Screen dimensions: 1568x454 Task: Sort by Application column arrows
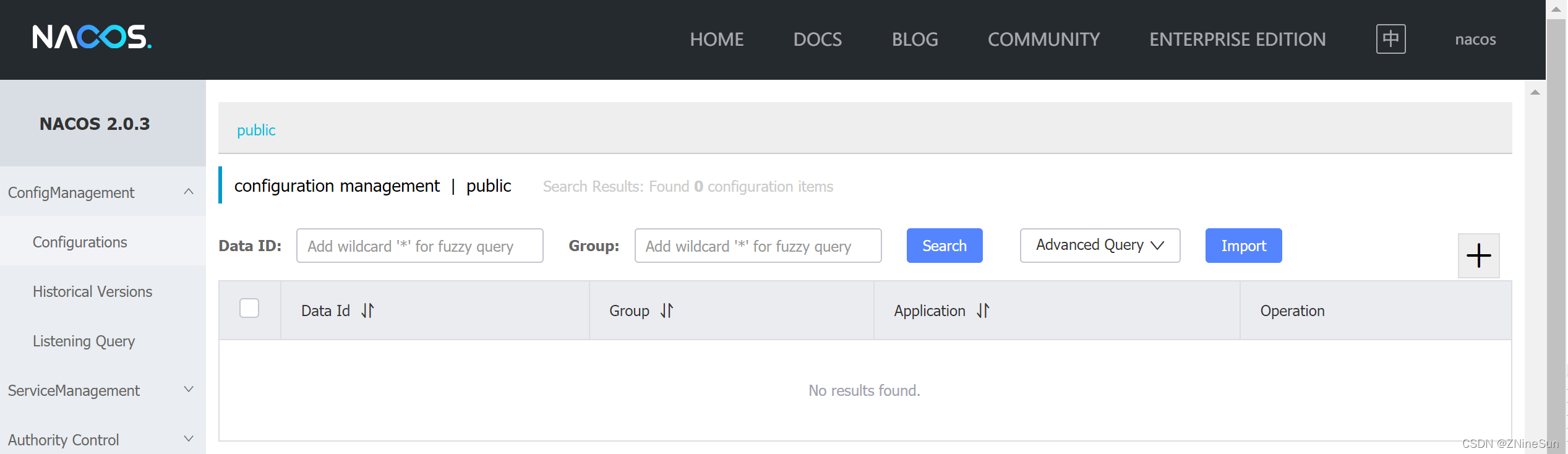coord(983,311)
